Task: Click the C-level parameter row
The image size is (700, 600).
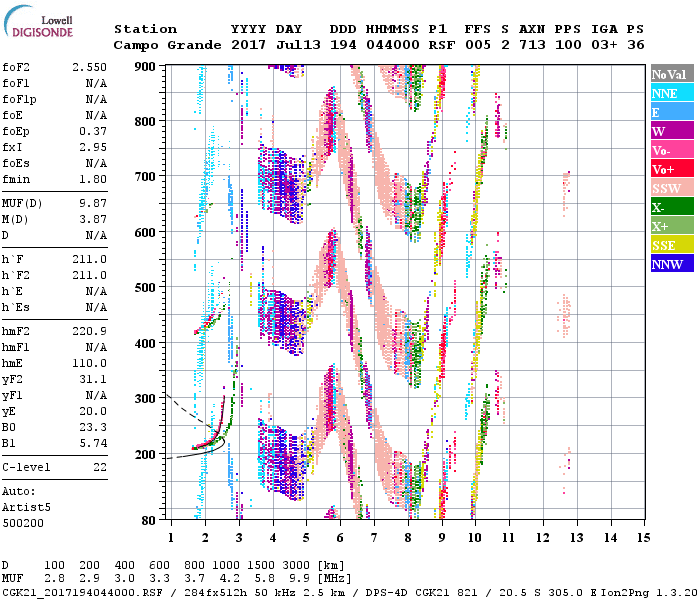Action: pos(55,467)
